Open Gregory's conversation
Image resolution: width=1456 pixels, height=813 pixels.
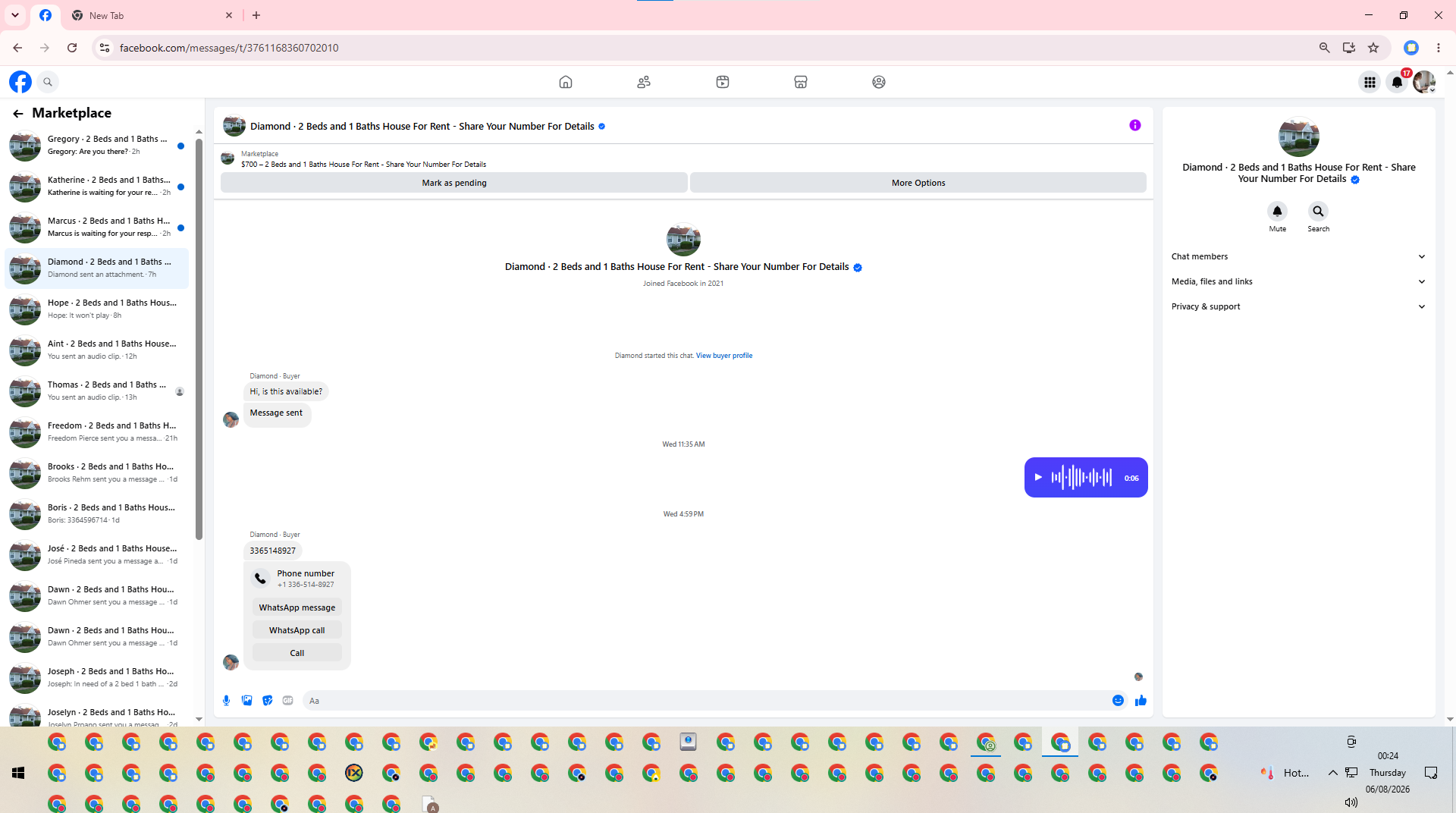(x=97, y=146)
